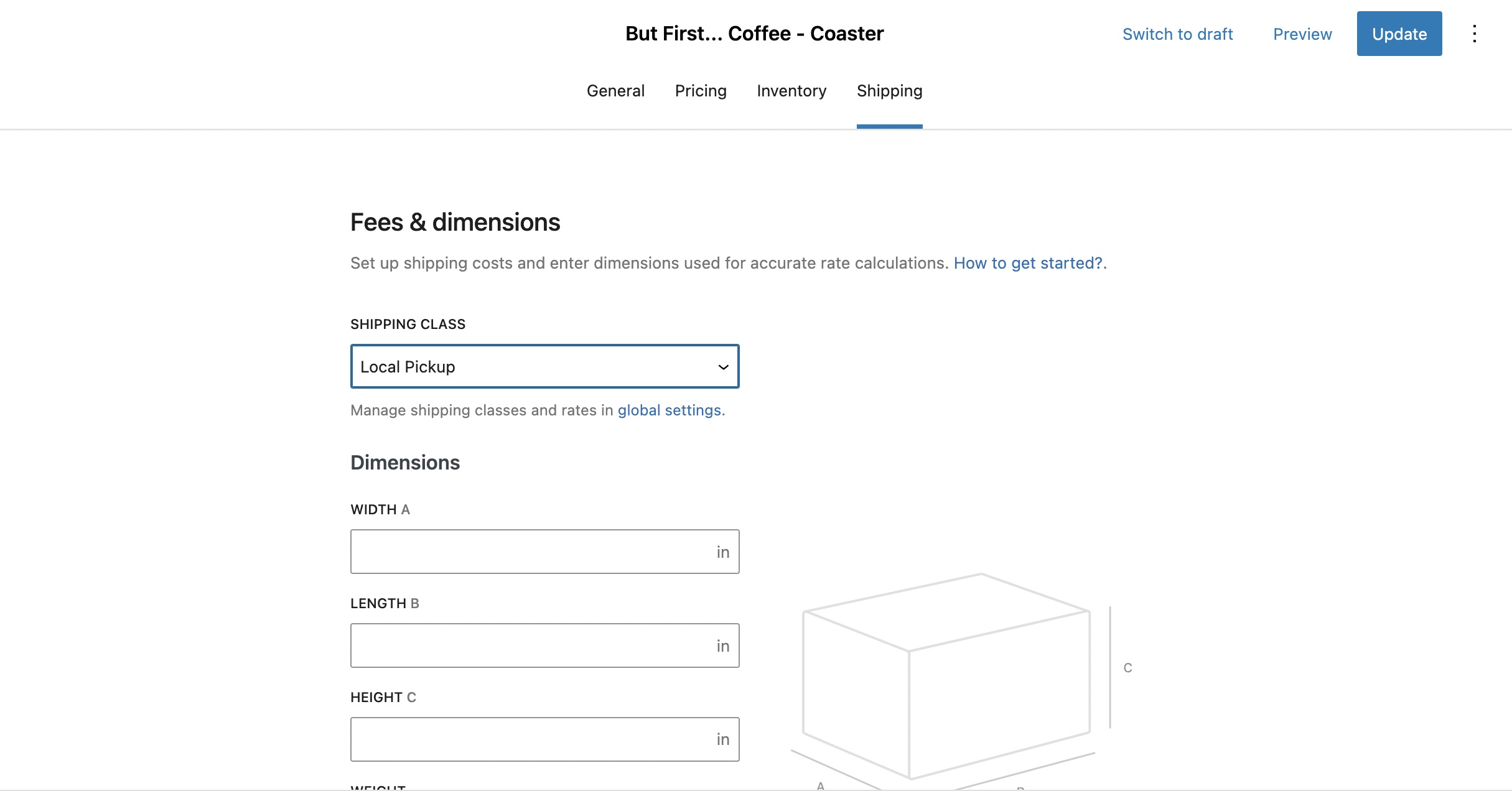Switch to the General tab
1512x791 pixels.
point(615,91)
